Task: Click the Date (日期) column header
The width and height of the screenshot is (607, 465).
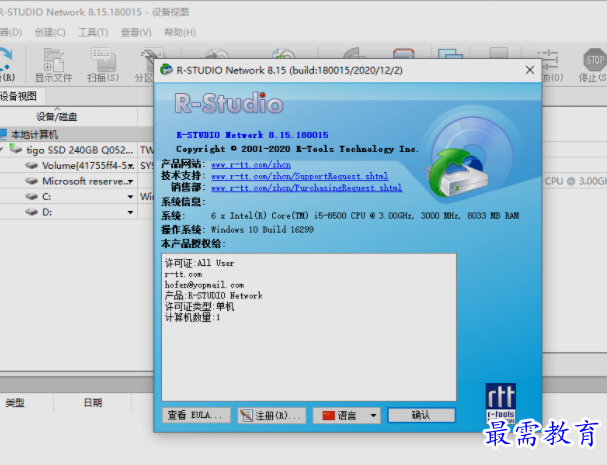Action: 93,403
